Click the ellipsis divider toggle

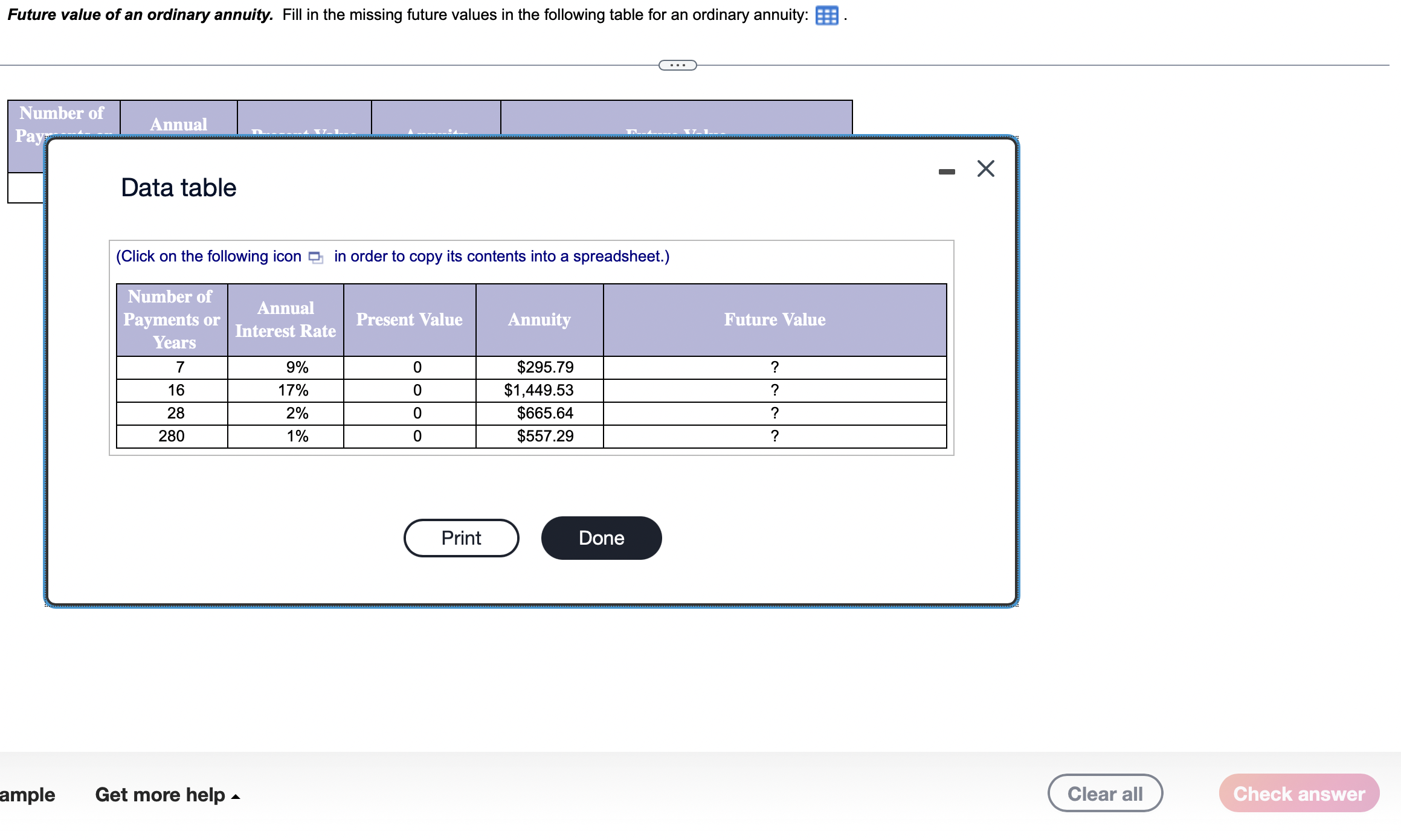pyautogui.click(x=676, y=65)
